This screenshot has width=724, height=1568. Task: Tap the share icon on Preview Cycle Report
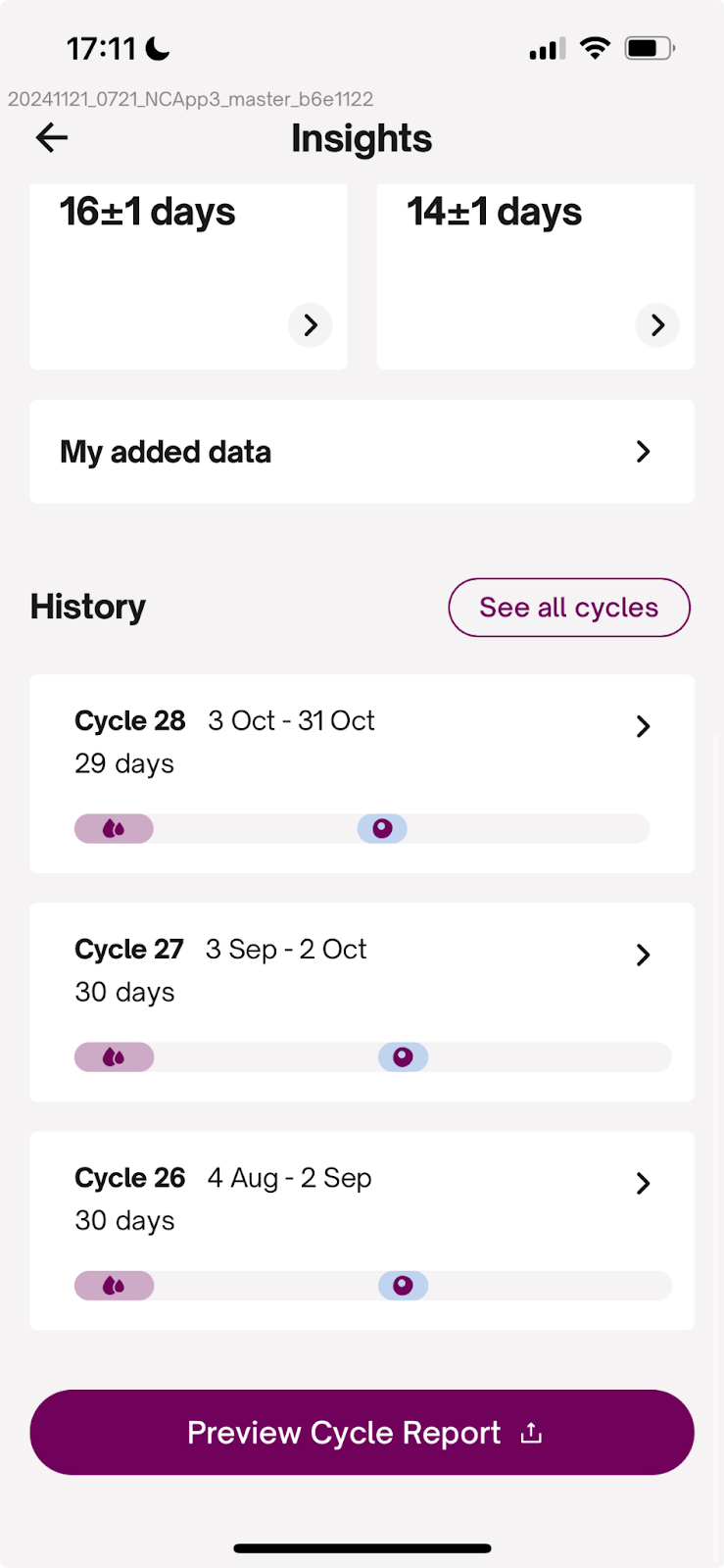click(x=531, y=1434)
